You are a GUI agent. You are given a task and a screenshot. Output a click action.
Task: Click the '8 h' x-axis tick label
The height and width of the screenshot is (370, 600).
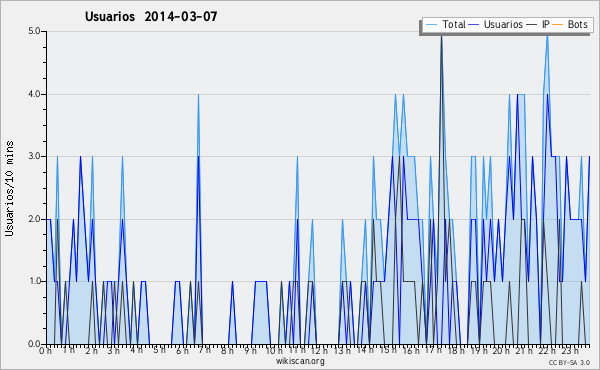227,350
